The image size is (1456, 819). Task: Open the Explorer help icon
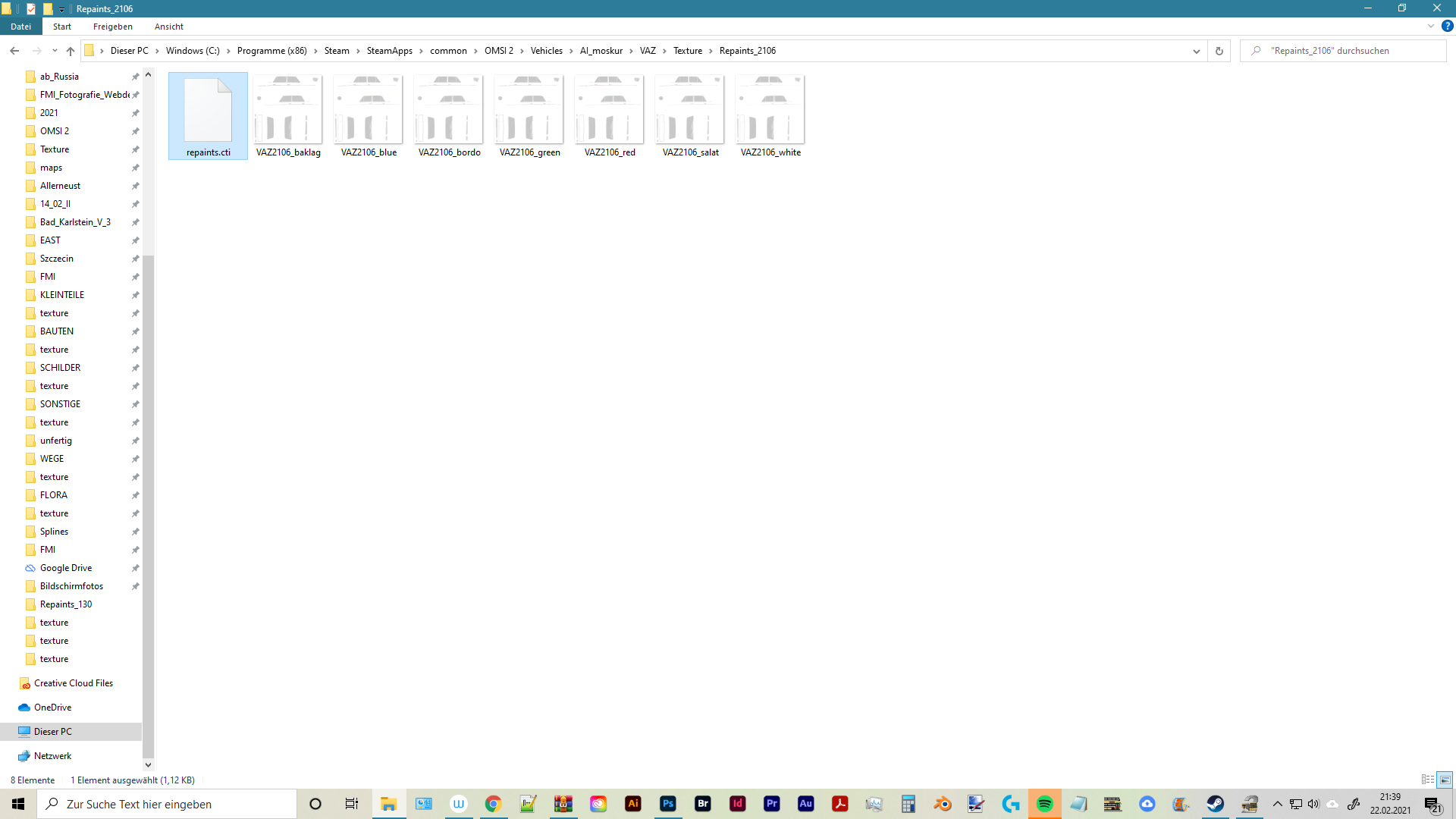click(1447, 26)
